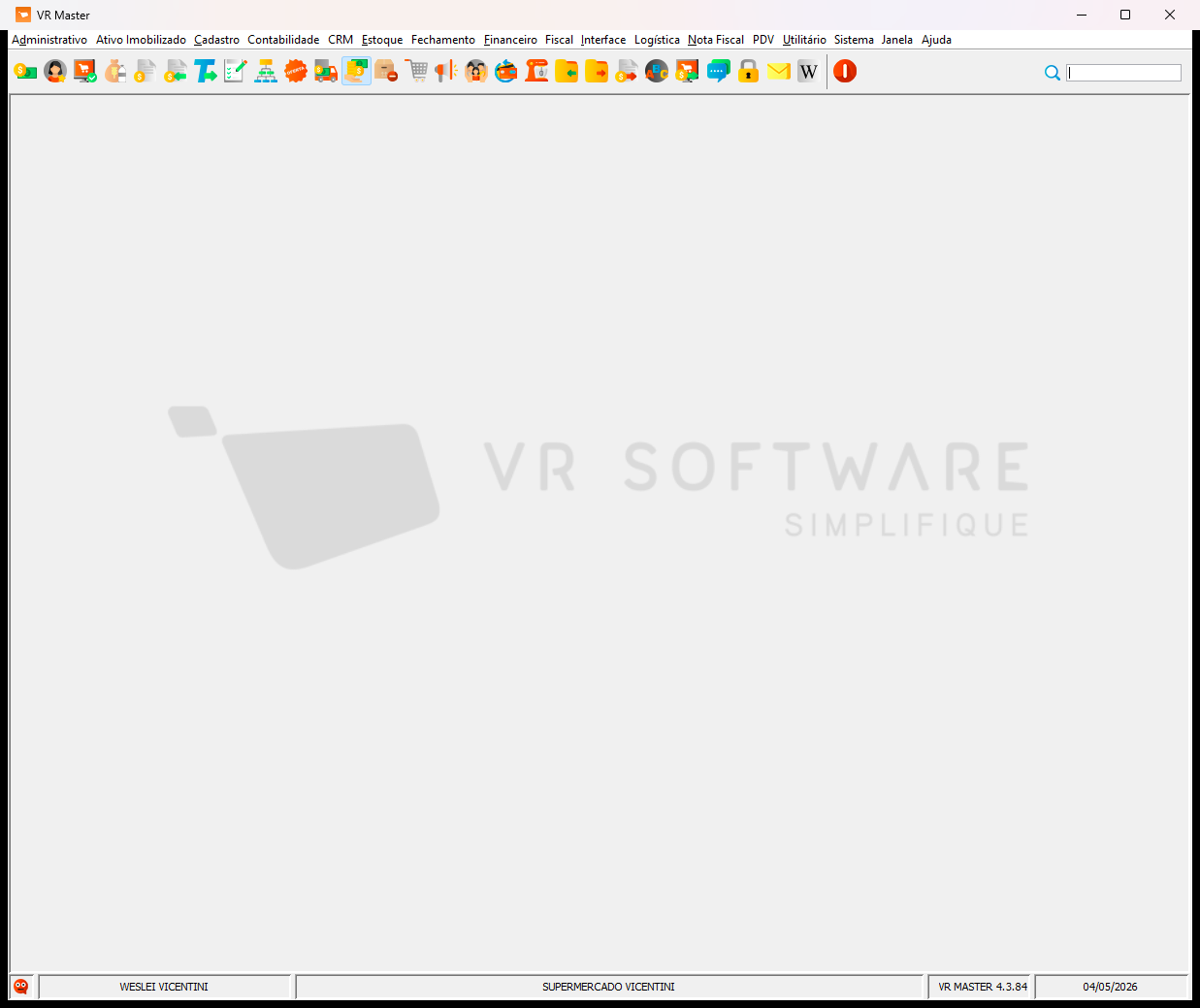
Task: Expand the Fechamento menu
Action: point(443,40)
